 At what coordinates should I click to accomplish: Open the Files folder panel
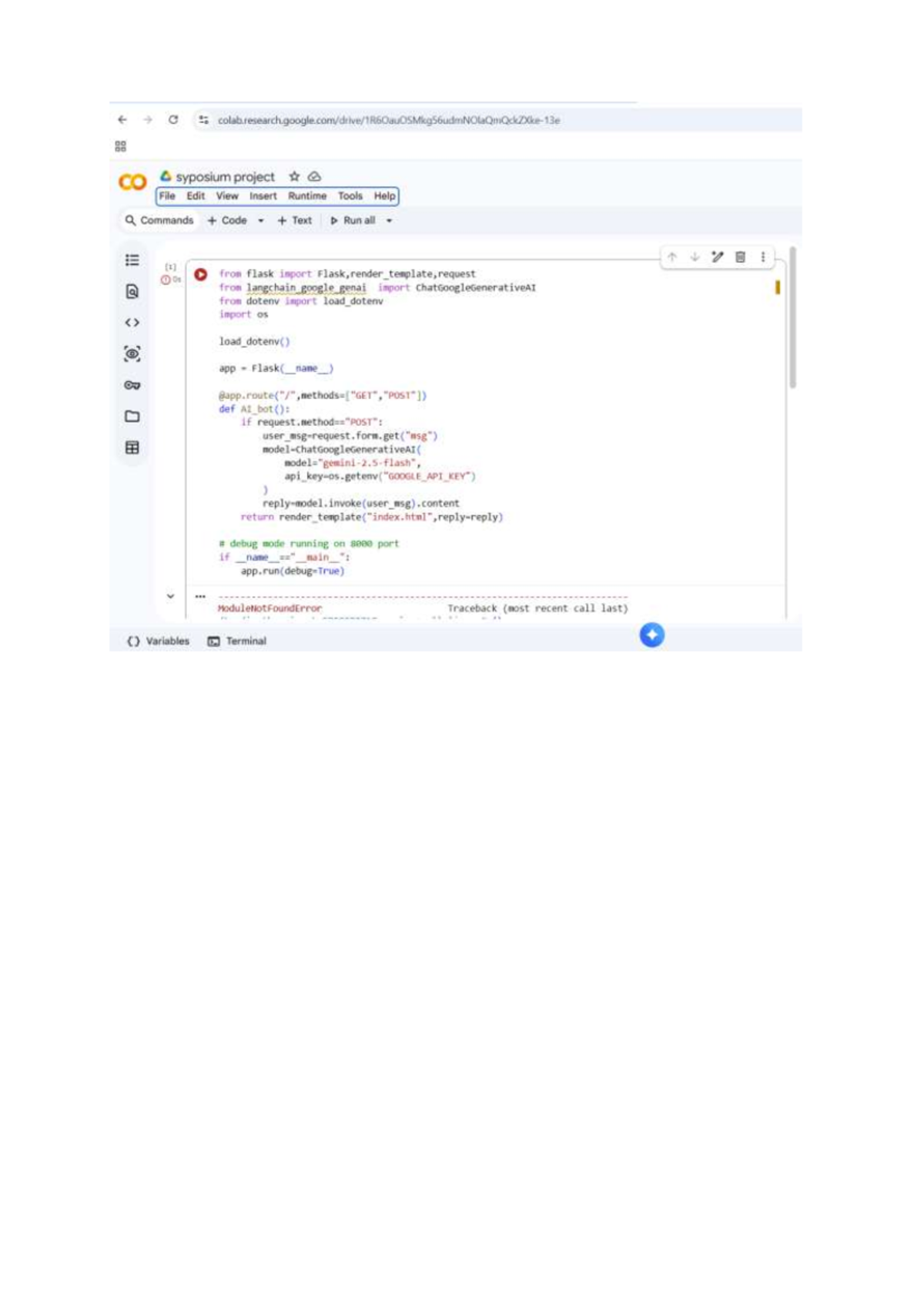[132, 417]
